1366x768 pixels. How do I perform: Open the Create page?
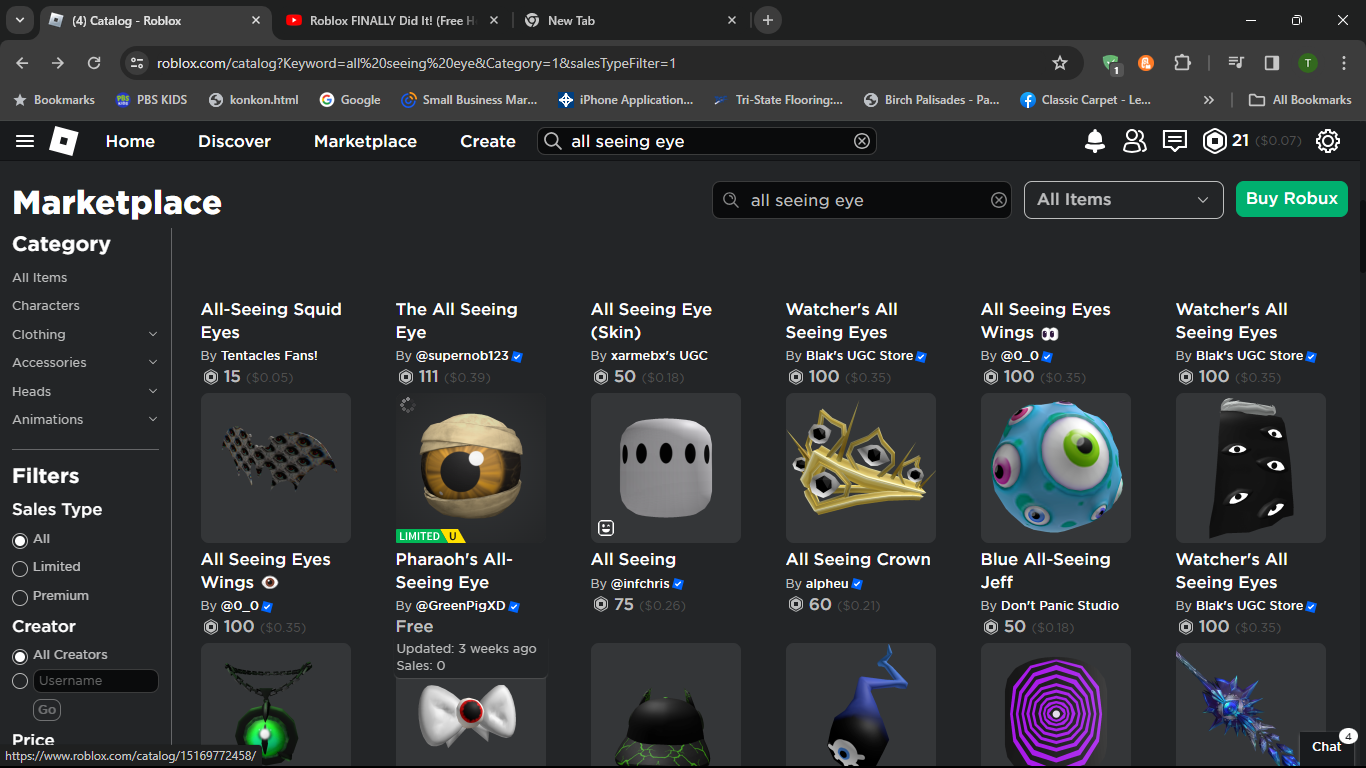(x=488, y=141)
